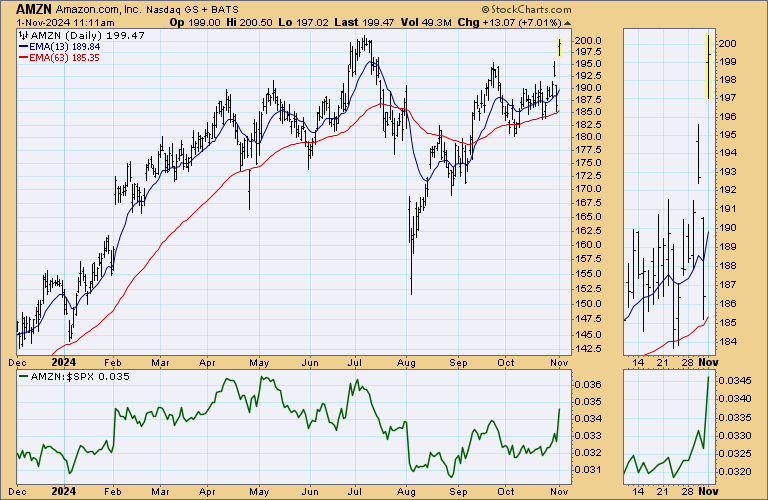Click the 0.036 ratio axis label

point(588,384)
